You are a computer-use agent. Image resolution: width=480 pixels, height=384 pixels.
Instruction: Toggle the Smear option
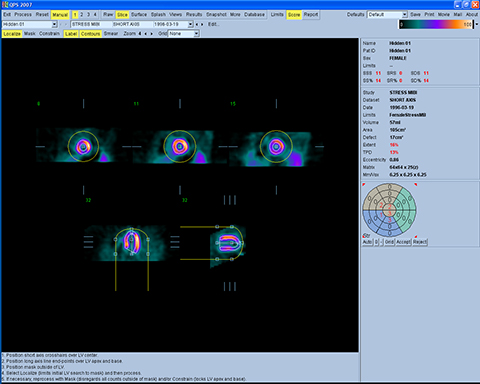tap(111, 34)
